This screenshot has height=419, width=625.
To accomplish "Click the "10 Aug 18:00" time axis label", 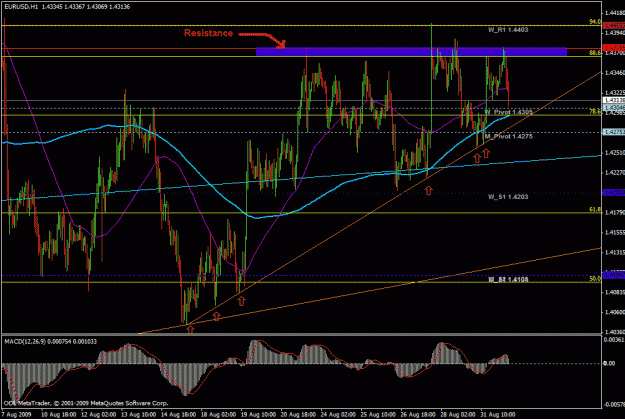I will (59, 414).
